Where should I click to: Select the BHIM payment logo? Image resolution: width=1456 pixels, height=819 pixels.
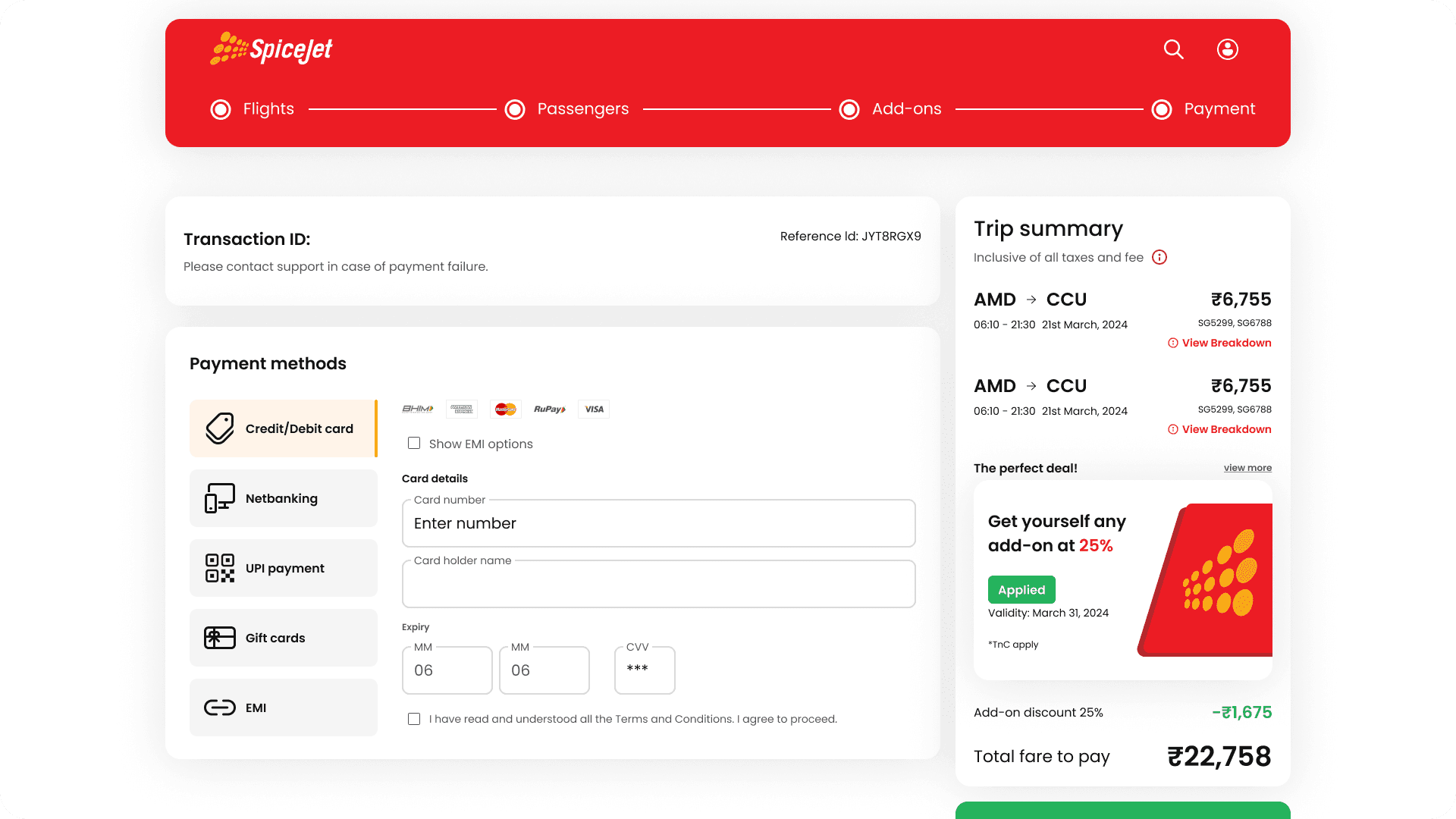[417, 409]
